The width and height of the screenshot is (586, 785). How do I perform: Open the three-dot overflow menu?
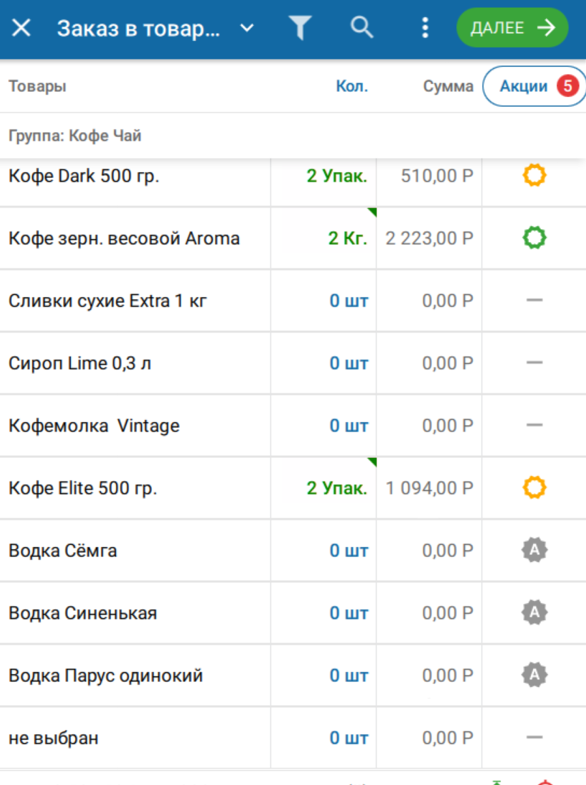425,28
